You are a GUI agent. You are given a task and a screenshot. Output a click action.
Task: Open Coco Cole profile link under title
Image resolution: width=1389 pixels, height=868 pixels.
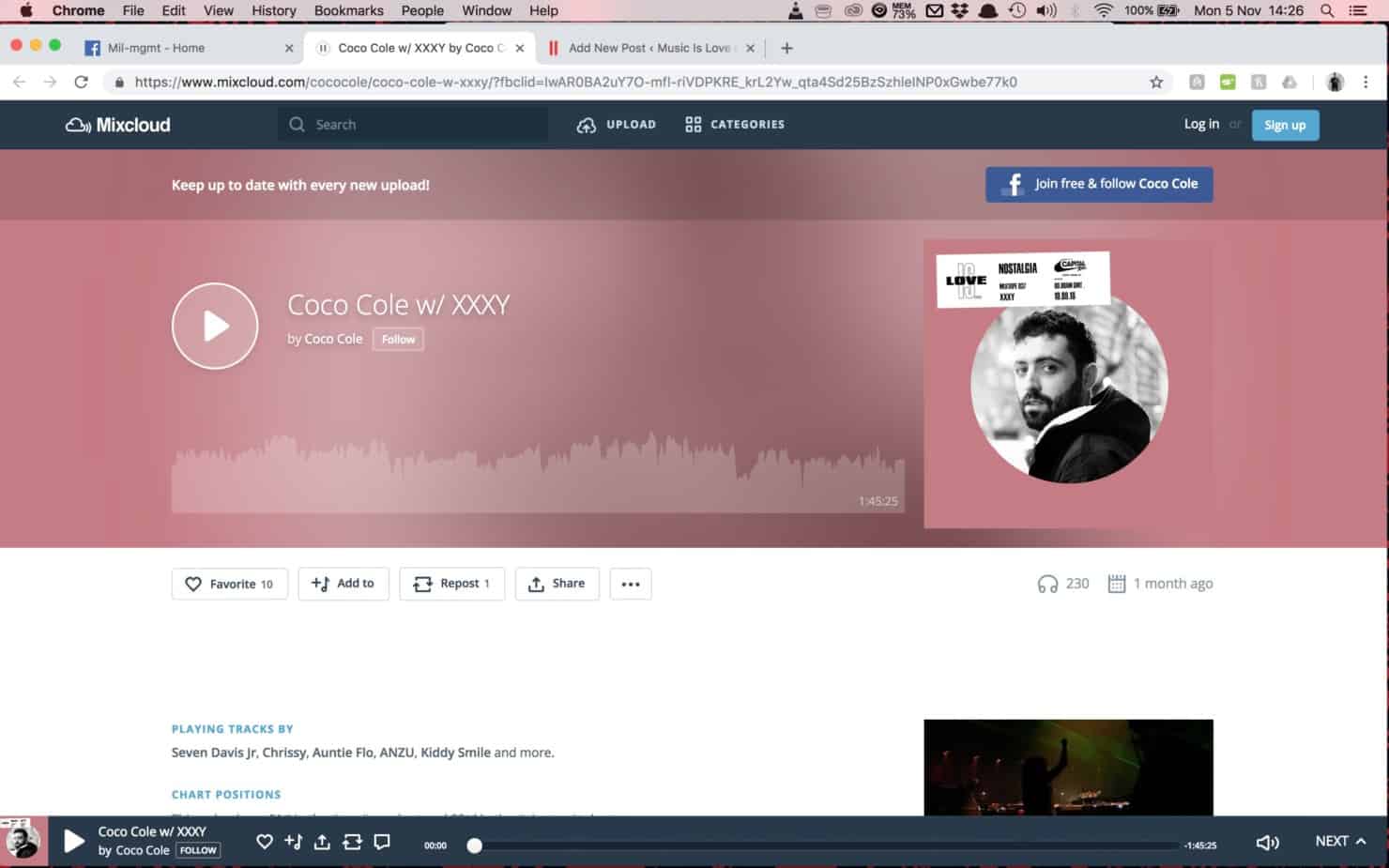click(x=333, y=339)
